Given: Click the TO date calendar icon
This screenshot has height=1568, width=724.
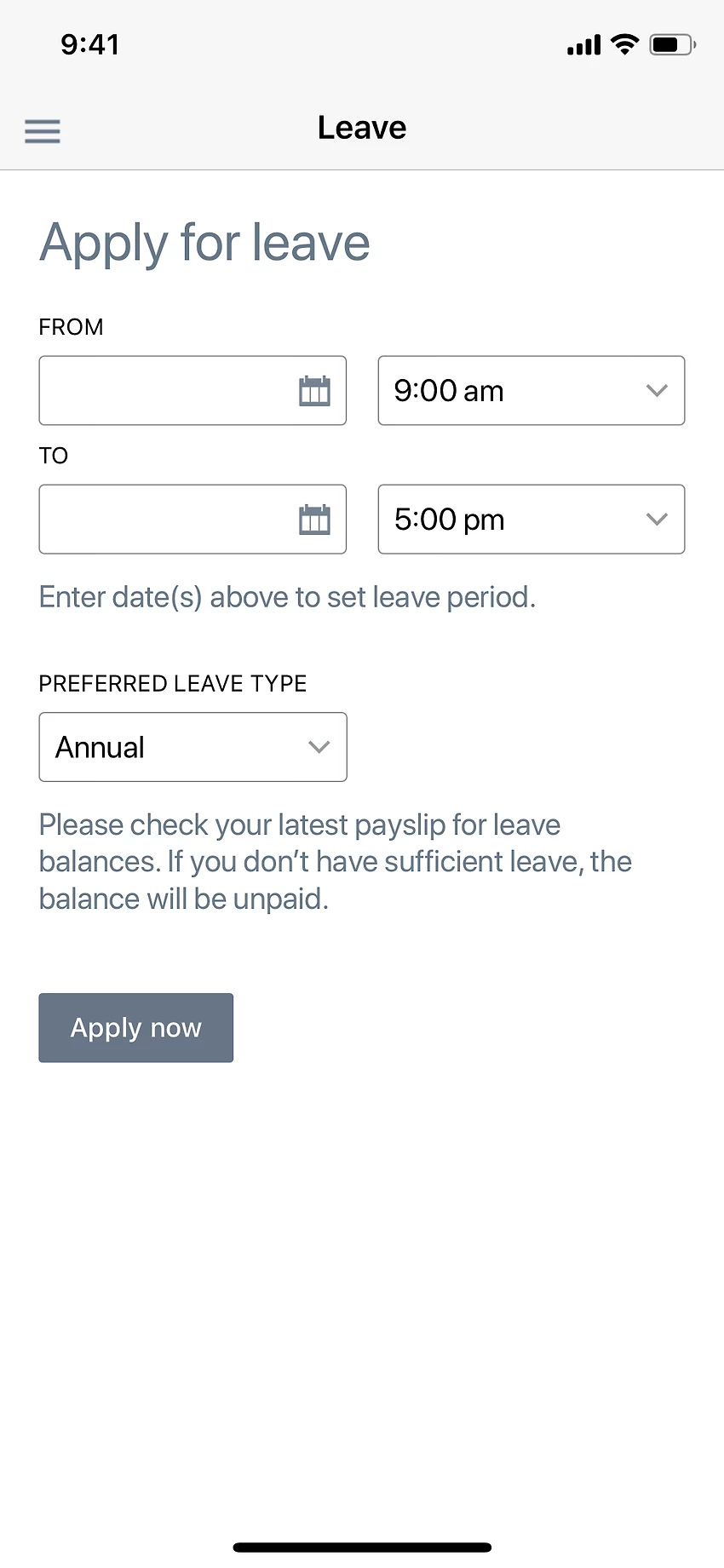Looking at the screenshot, I should [314, 520].
